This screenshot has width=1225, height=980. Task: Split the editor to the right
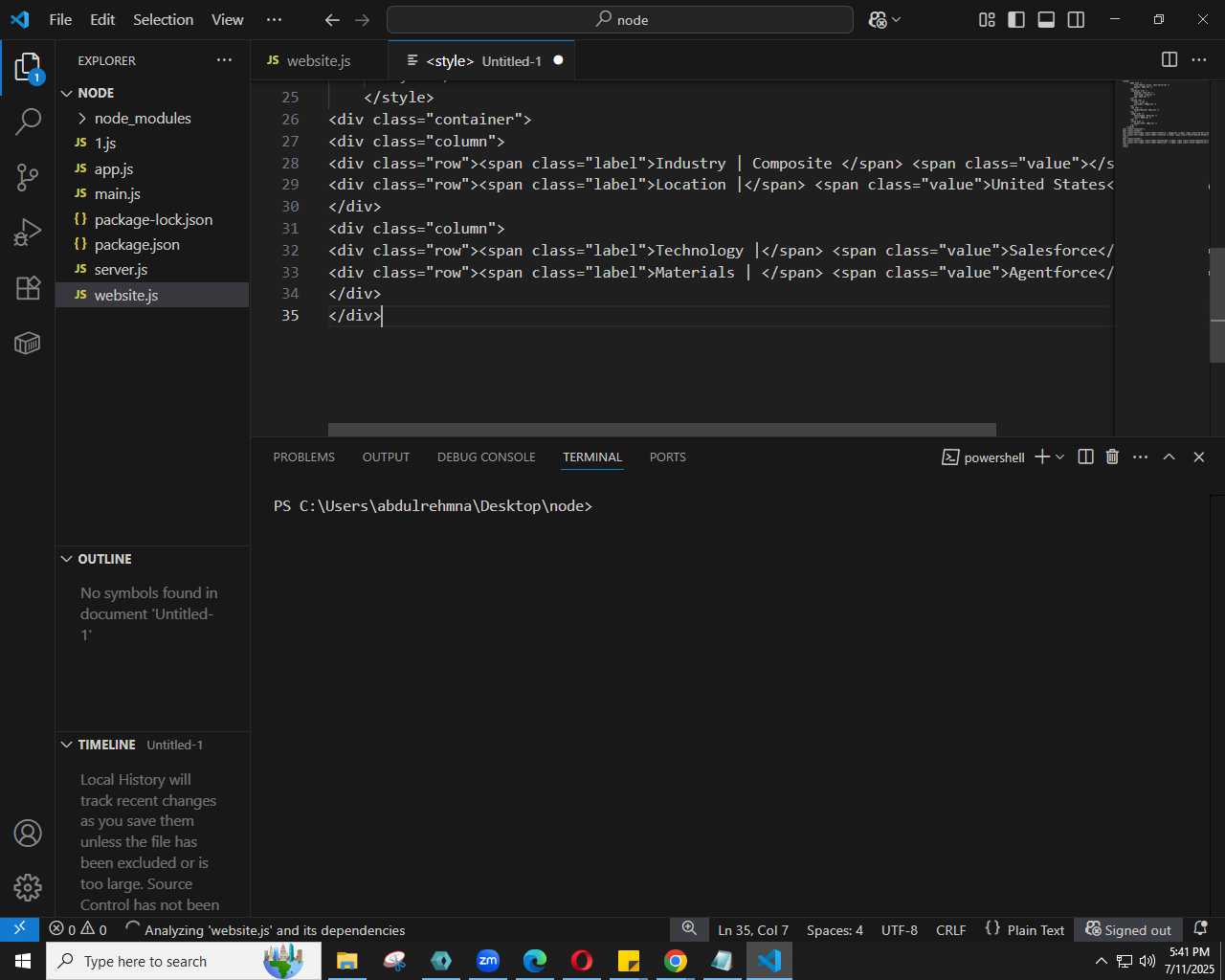(1169, 60)
